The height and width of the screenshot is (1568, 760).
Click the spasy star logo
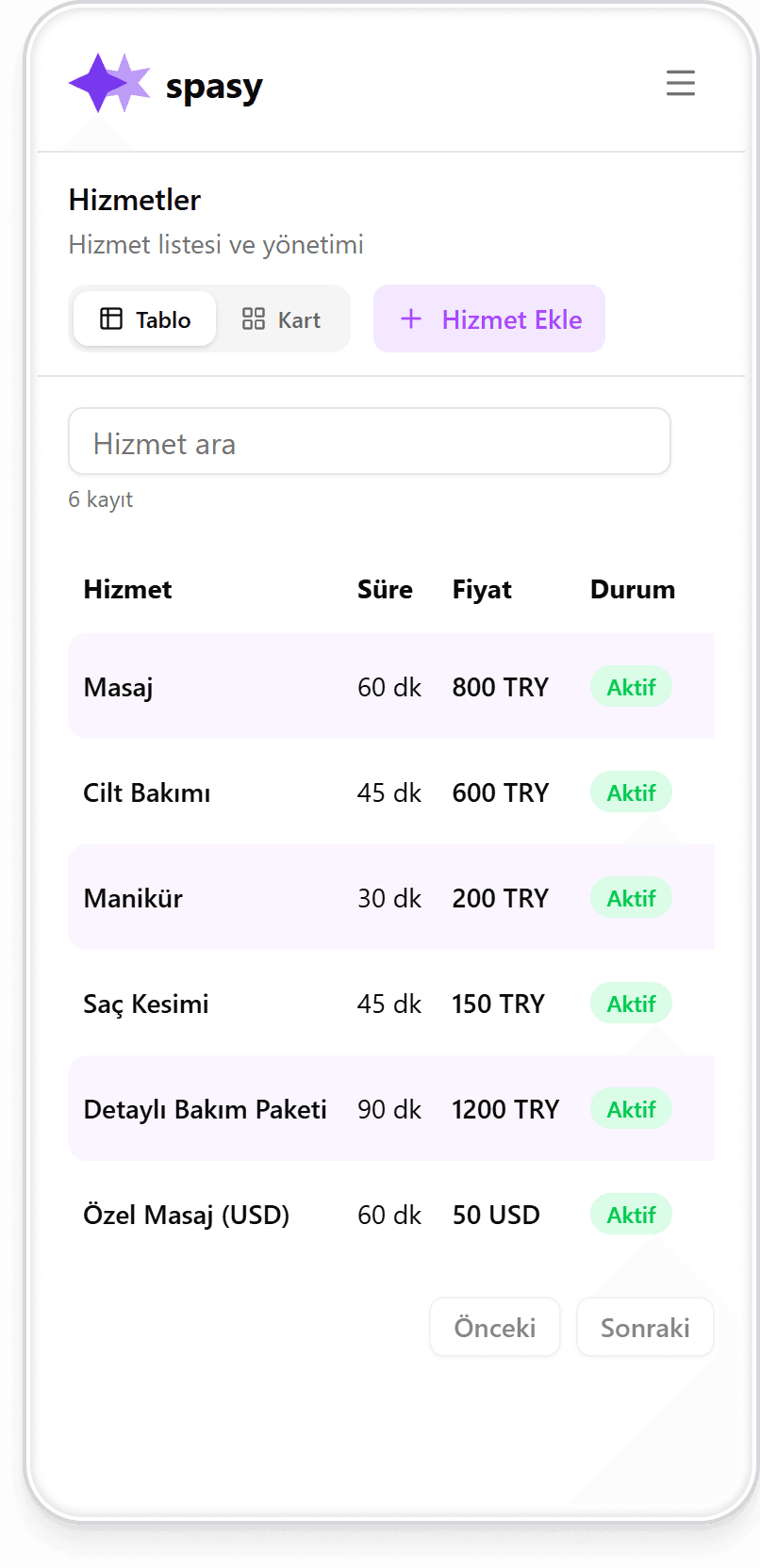click(108, 83)
